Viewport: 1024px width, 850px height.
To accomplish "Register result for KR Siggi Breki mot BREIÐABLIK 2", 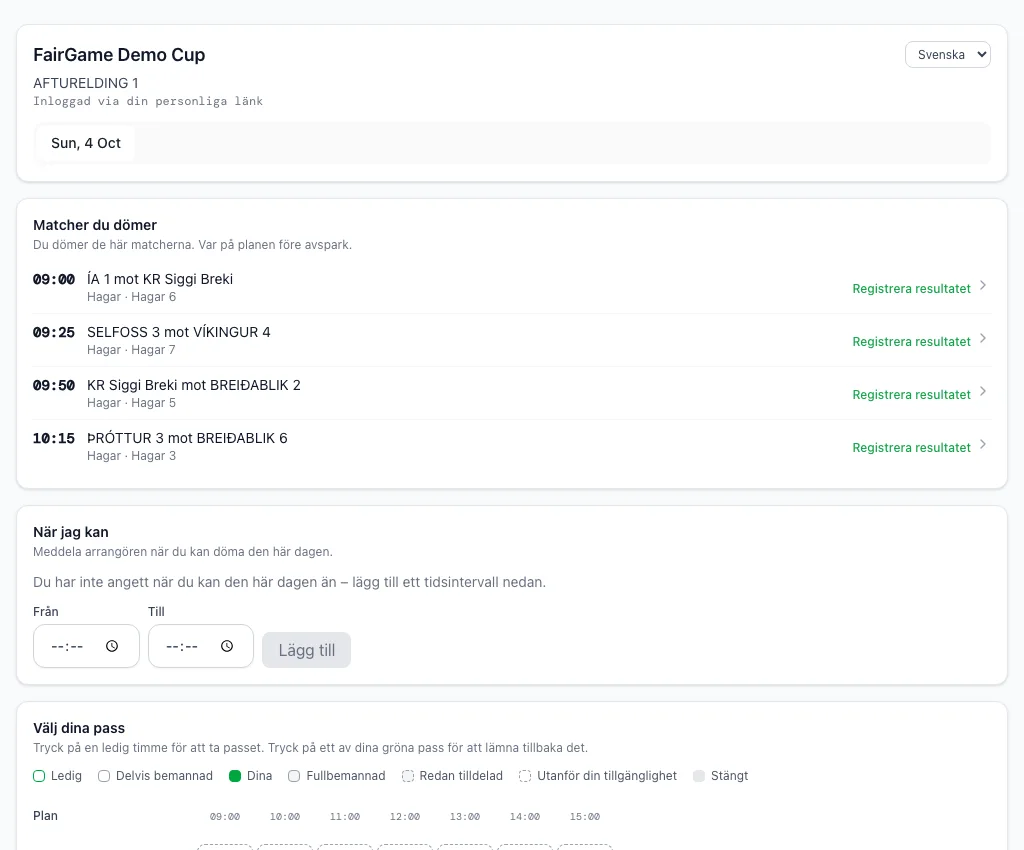I will (911, 394).
